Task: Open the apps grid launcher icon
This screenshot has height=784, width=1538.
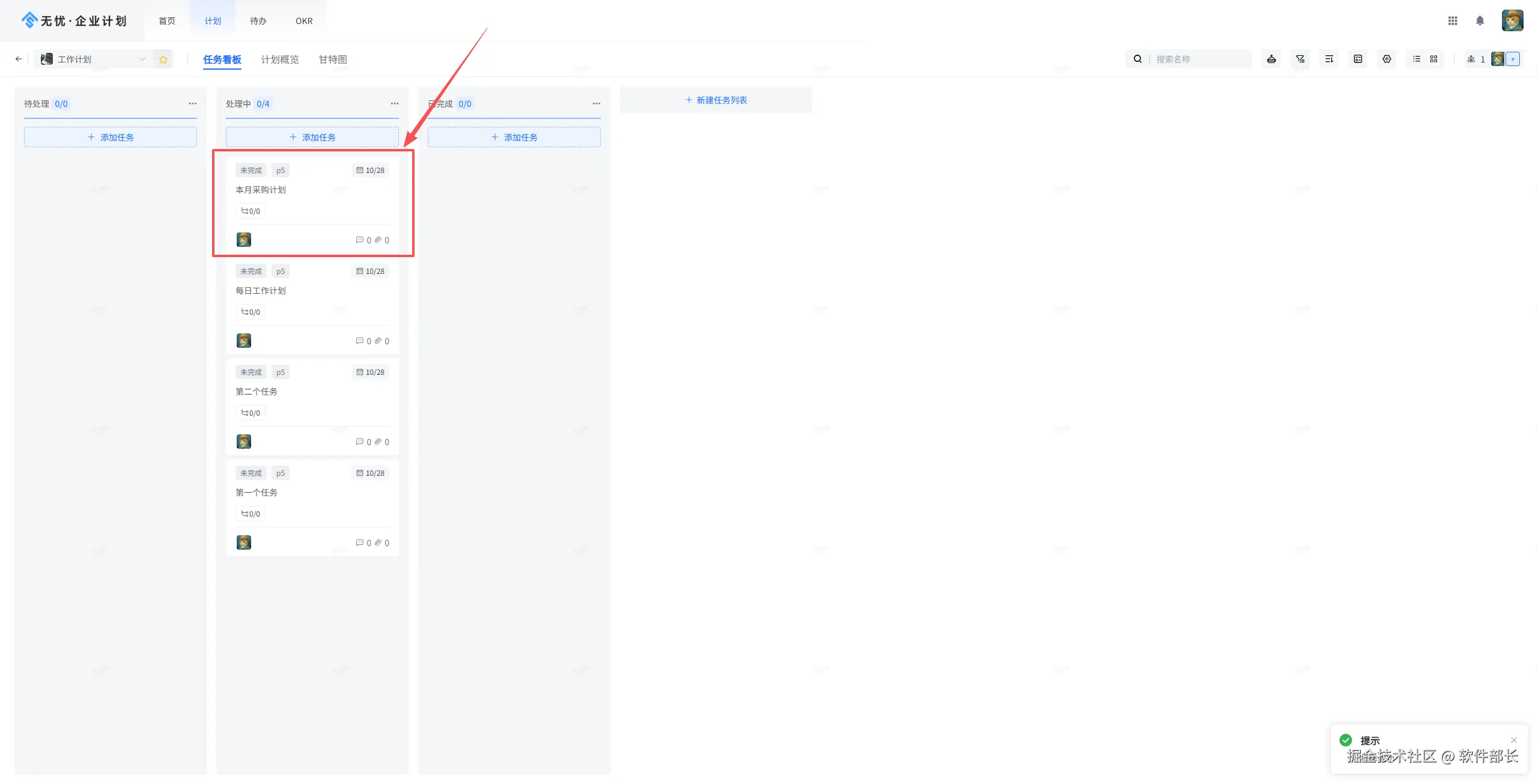Action: pos(1453,21)
